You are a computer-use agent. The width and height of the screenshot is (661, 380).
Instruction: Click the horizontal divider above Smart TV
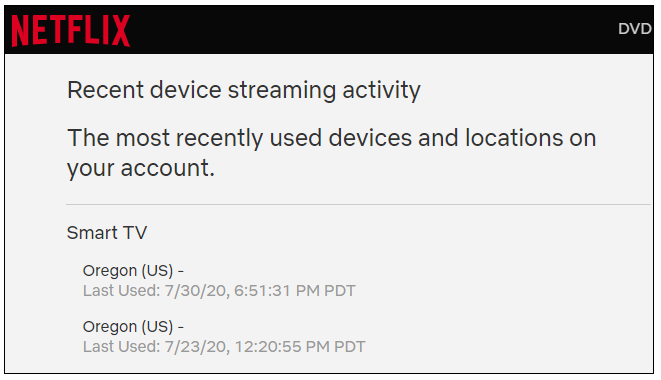[358, 205]
